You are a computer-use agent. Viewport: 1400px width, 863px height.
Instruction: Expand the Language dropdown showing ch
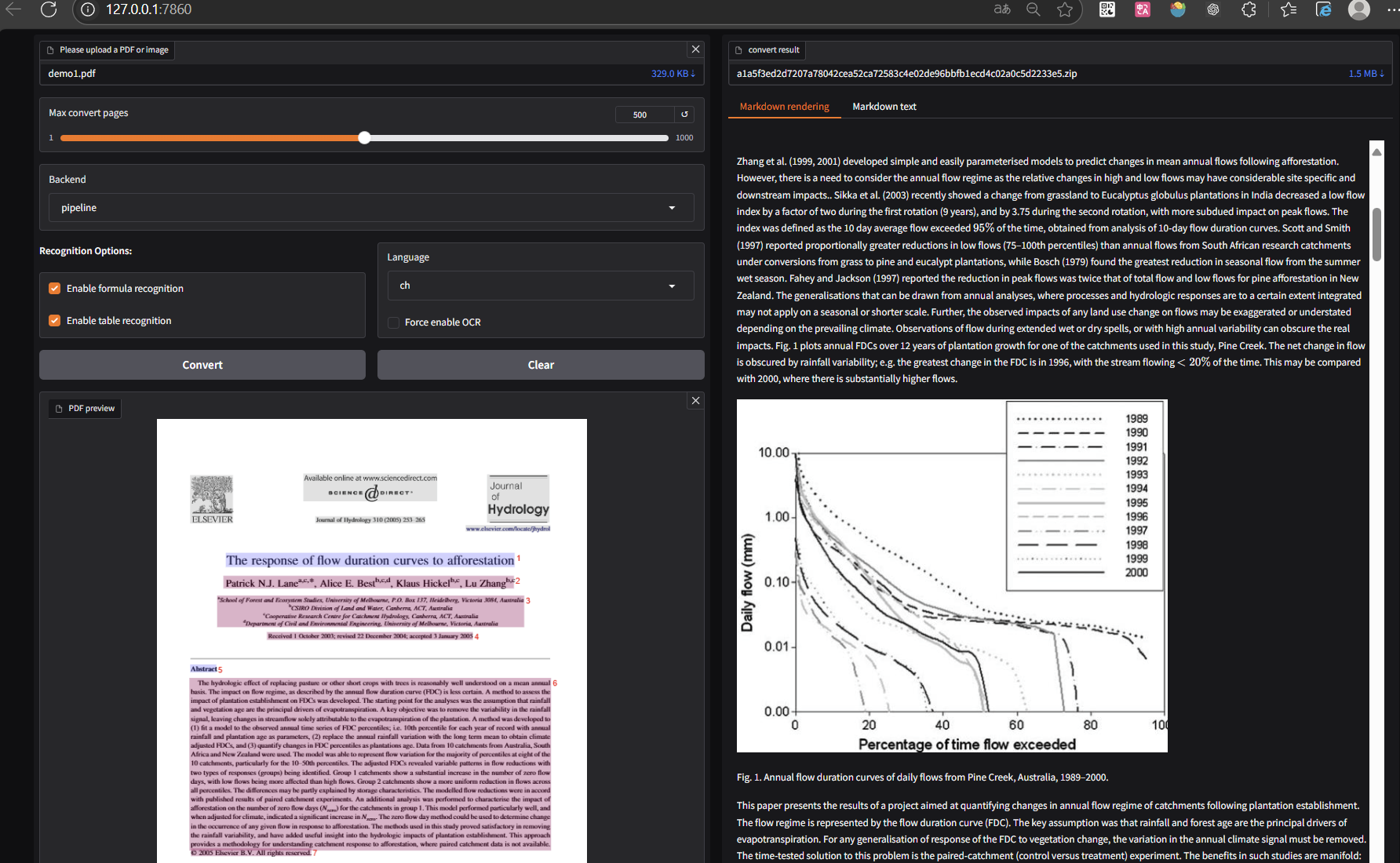[540, 286]
